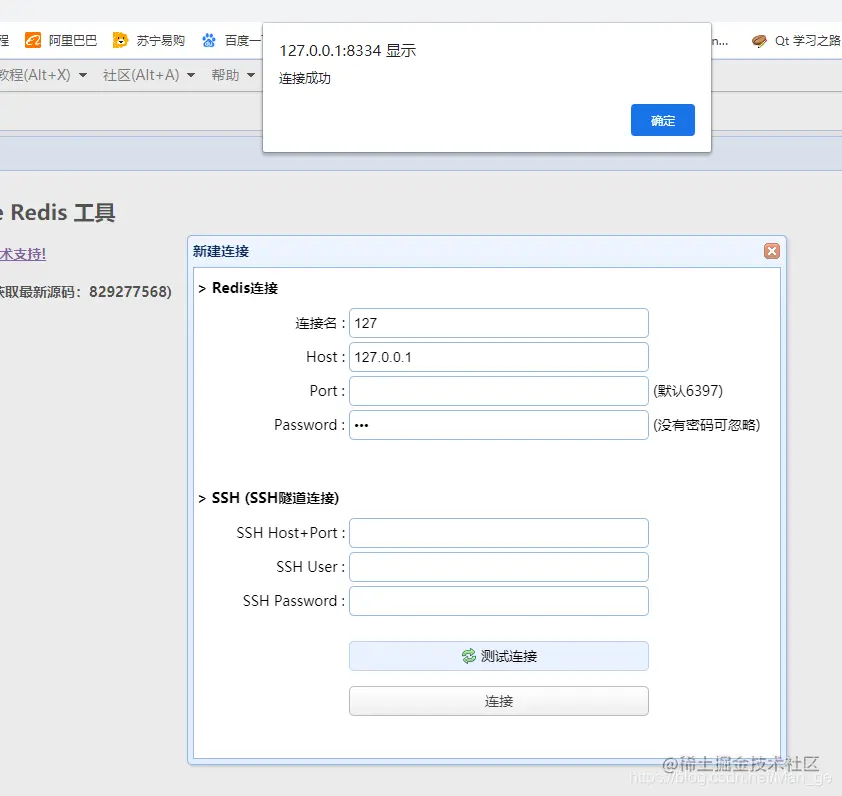Click the 连接 button
This screenshot has height=796, width=842.
click(498, 701)
